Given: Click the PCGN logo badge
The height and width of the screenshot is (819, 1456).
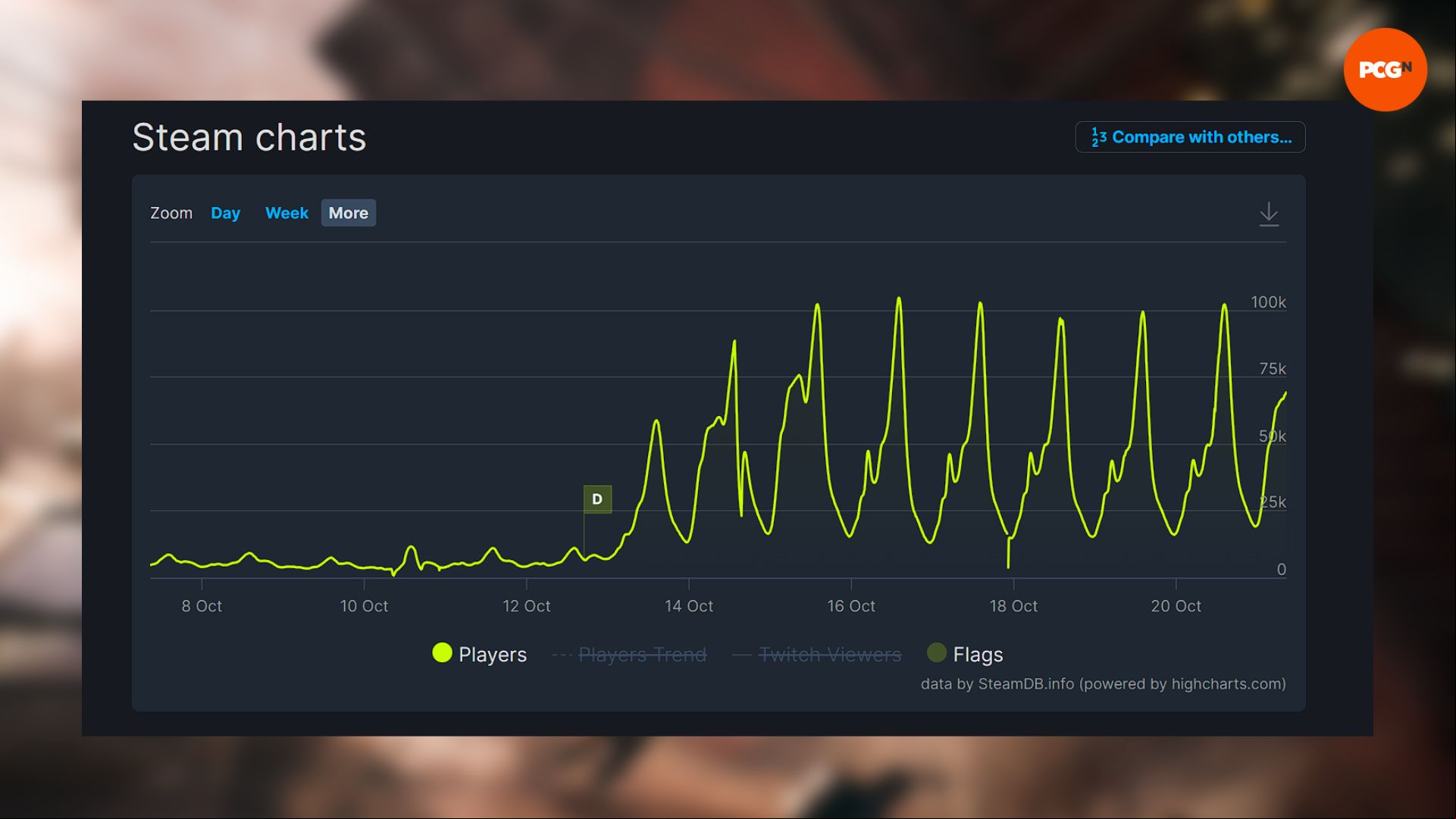Looking at the screenshot, I should (1385, 70).
